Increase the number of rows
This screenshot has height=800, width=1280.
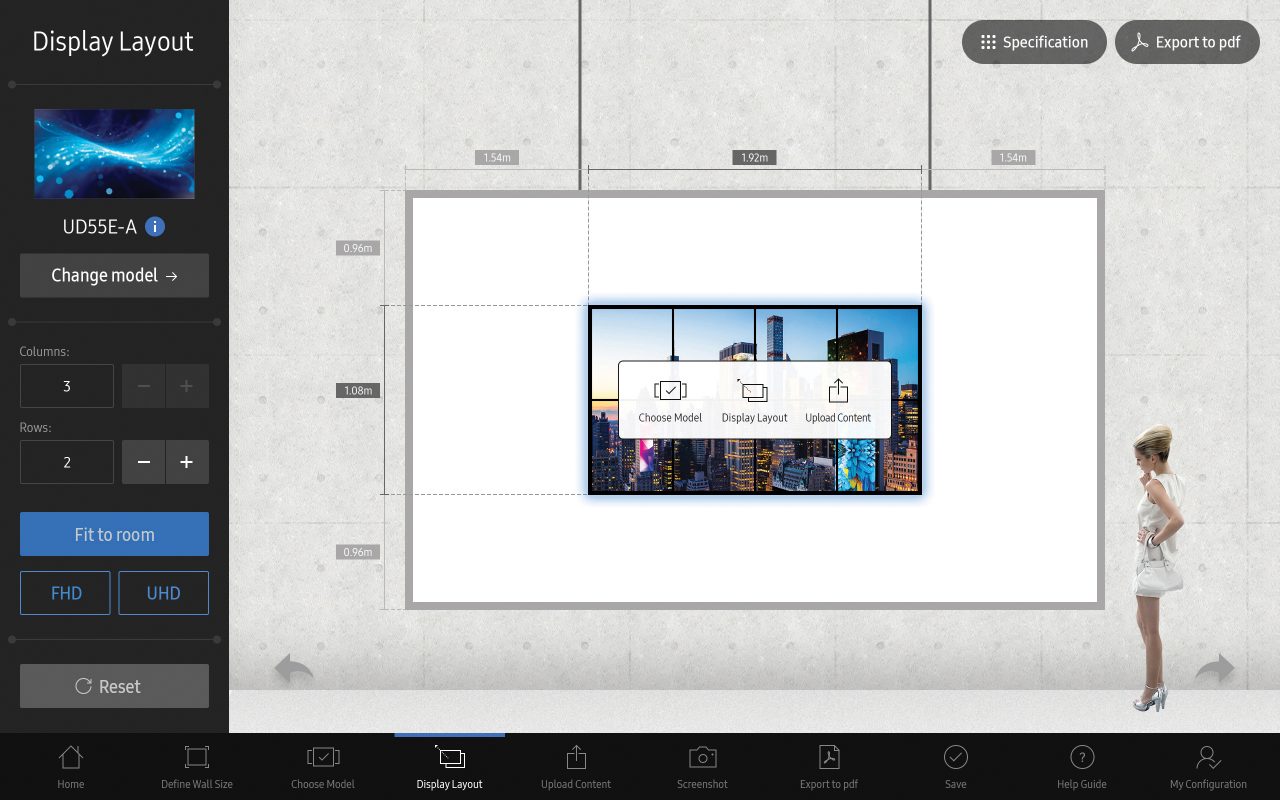(187, 462)
